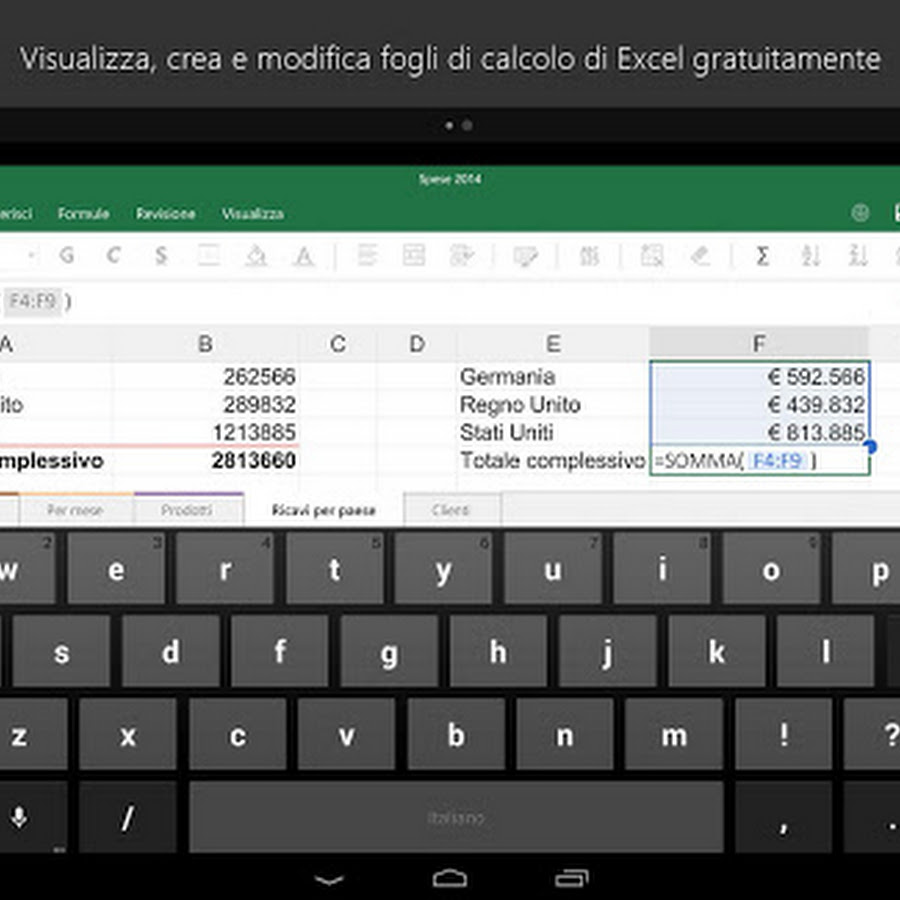Click cell value 262566
Viewport: 900px width, 900px height.
205,377
